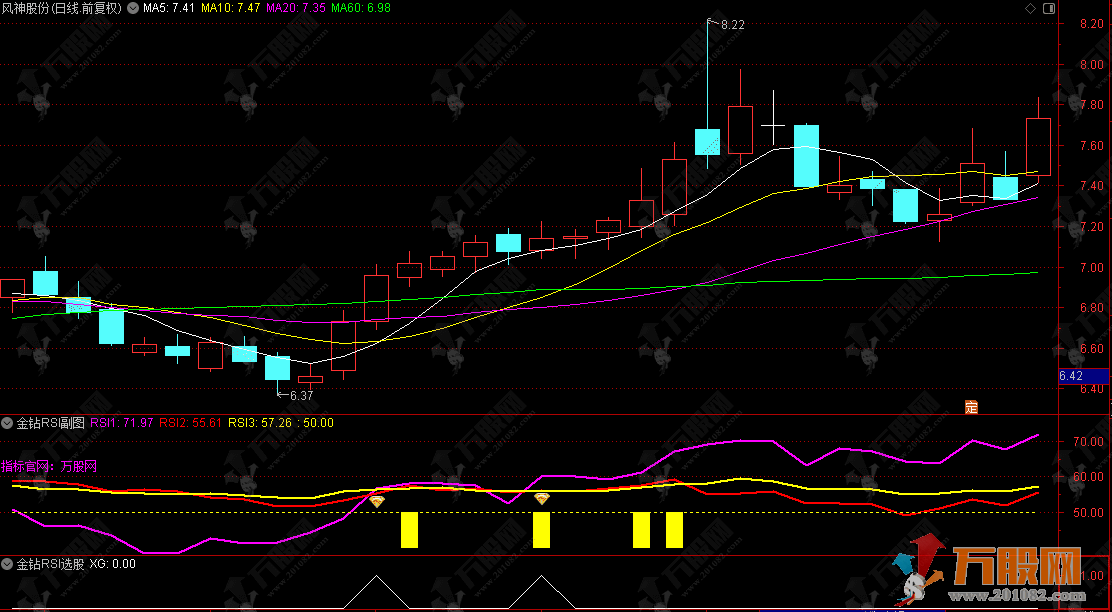The height and width of the screenshot is (612, 1112).
Task: Click the diamond icon at chart top-right
Action: coord(1030,8)
